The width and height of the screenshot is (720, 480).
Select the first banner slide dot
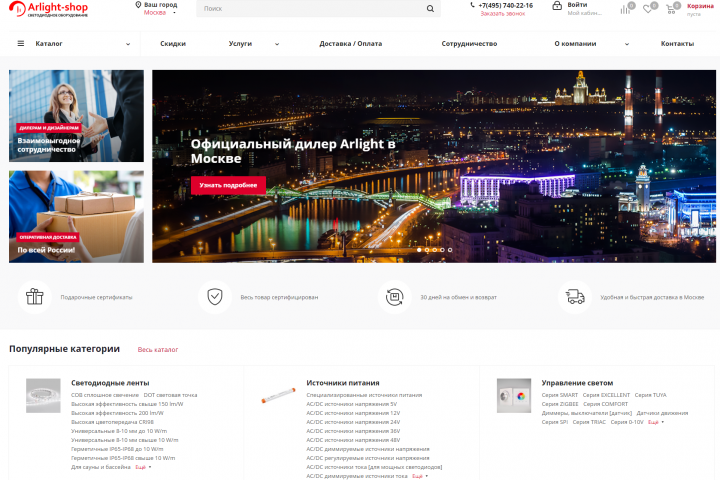click(419, 250)
